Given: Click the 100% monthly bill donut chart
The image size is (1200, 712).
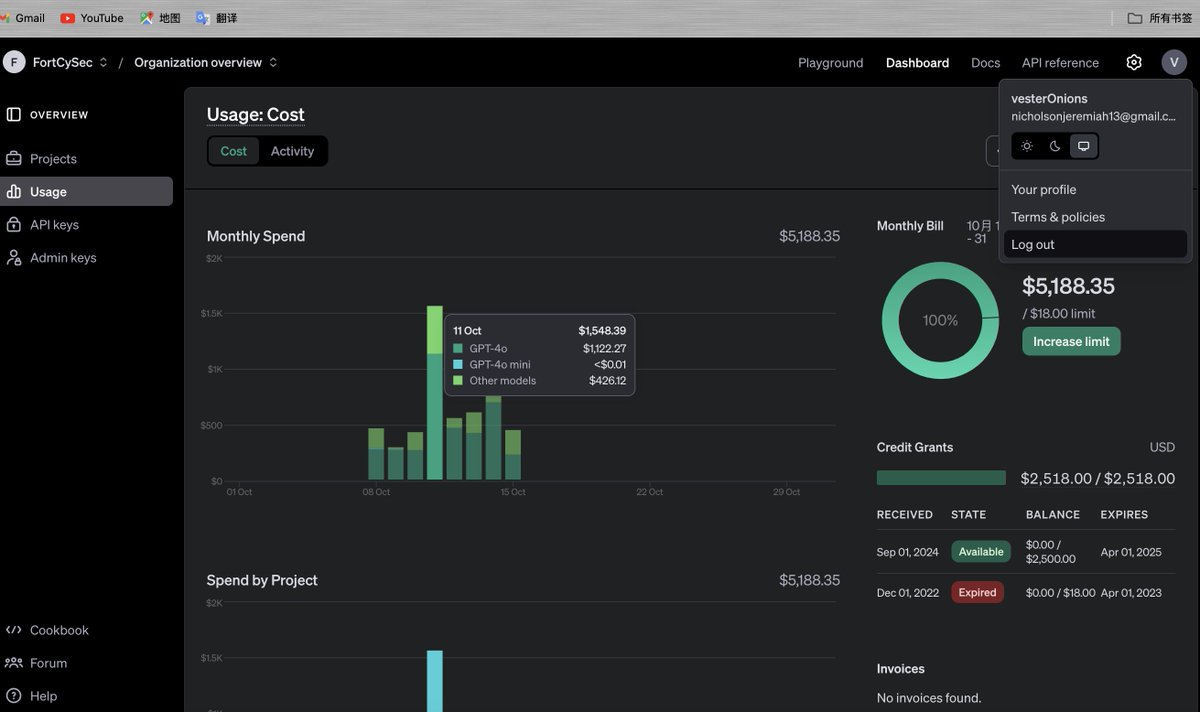Looking at the screenshot, I should (x=940, y=320).
